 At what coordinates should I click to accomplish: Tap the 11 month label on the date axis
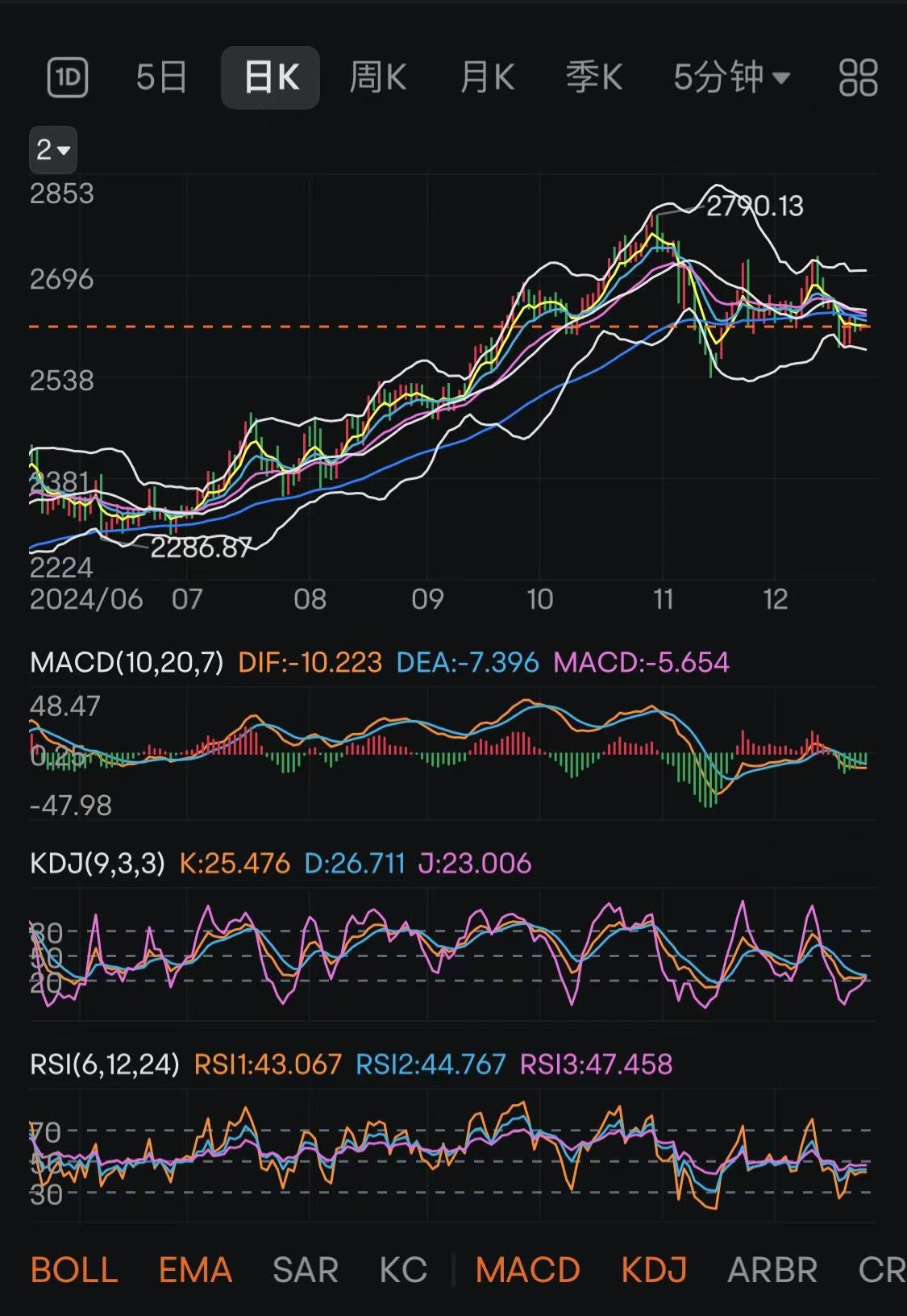[x=663, y=599]
